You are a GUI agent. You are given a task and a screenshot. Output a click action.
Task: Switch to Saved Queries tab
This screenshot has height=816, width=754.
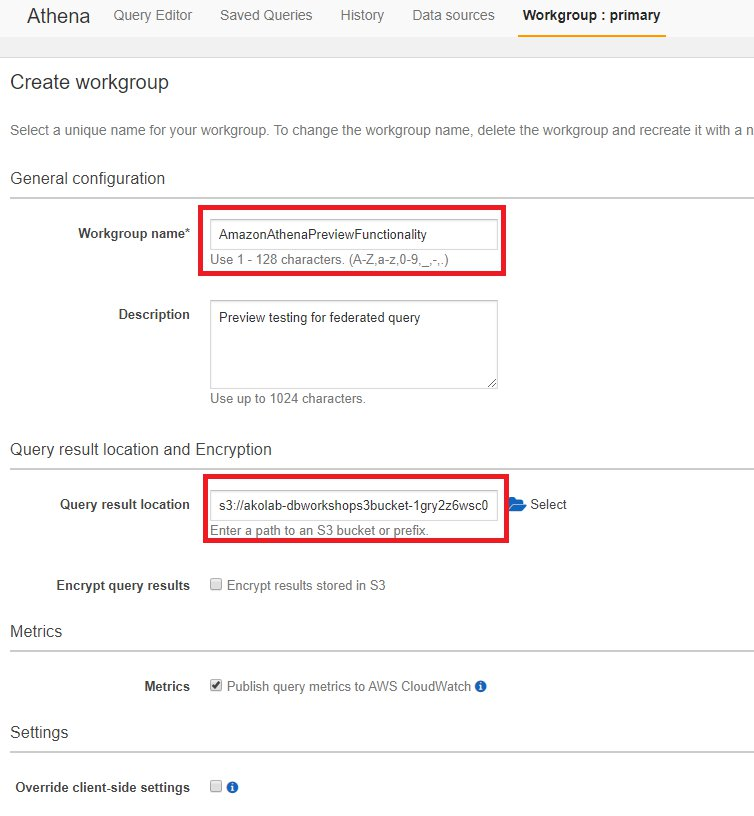[266, 16]
